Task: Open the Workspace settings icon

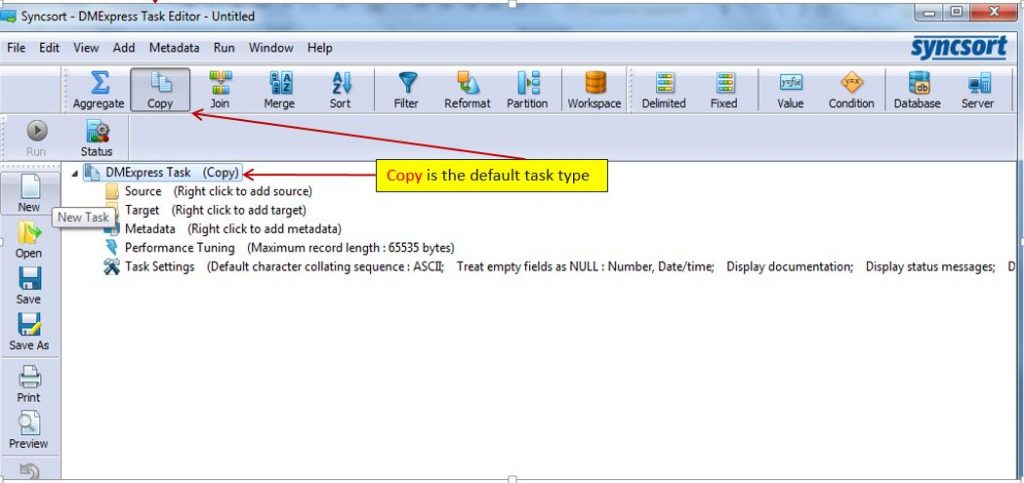Action: pos(594,90)
